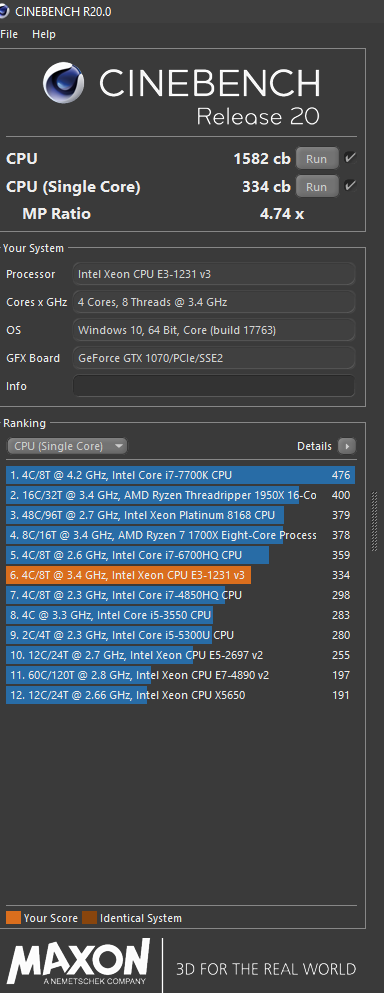Toggle the CPU (Single Core) test checkbox
This screenshot has height=993, width=384.
tap(350, 186)
